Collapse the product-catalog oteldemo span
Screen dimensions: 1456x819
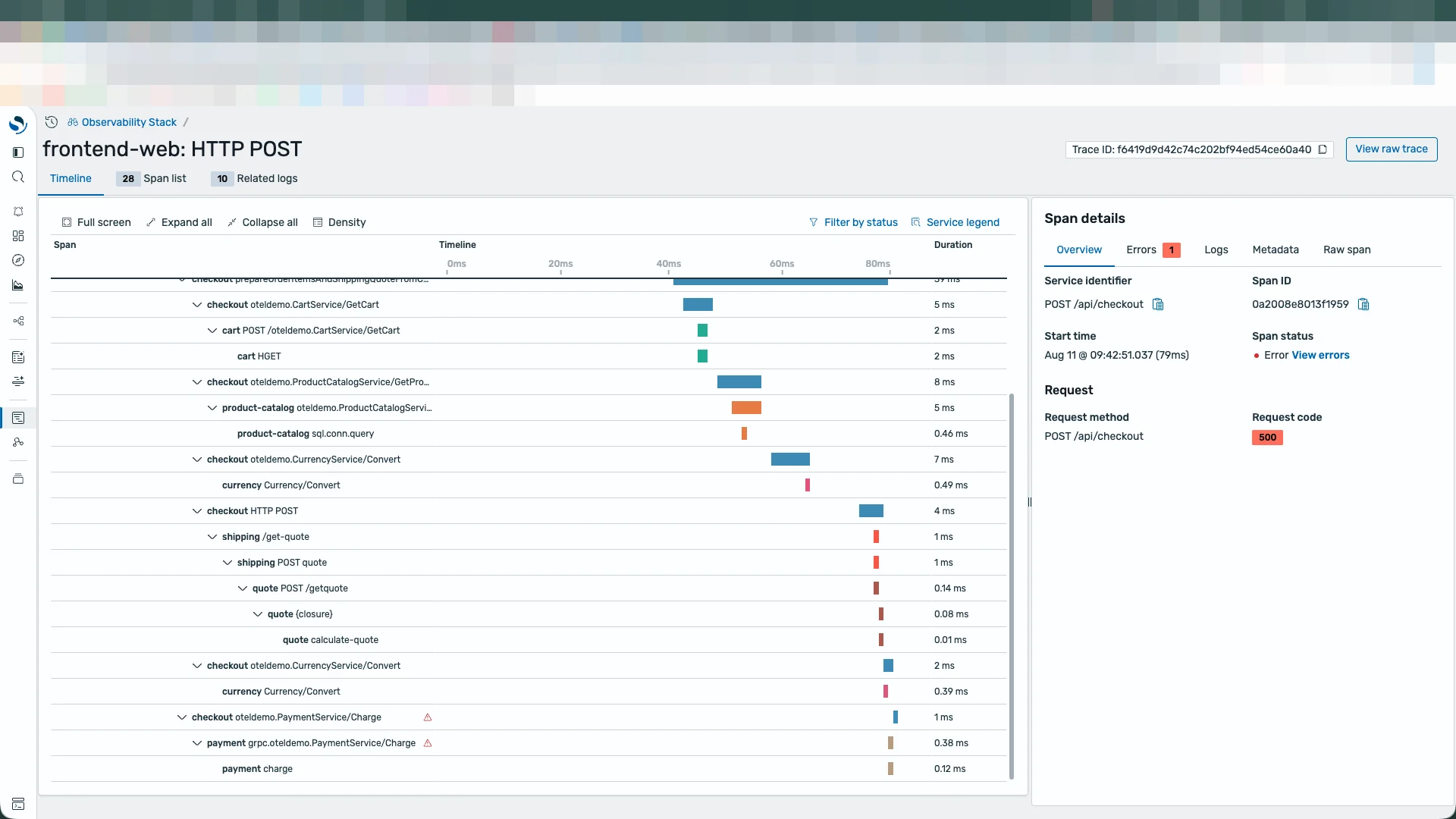pyautogui.click(x=212, y=408)
